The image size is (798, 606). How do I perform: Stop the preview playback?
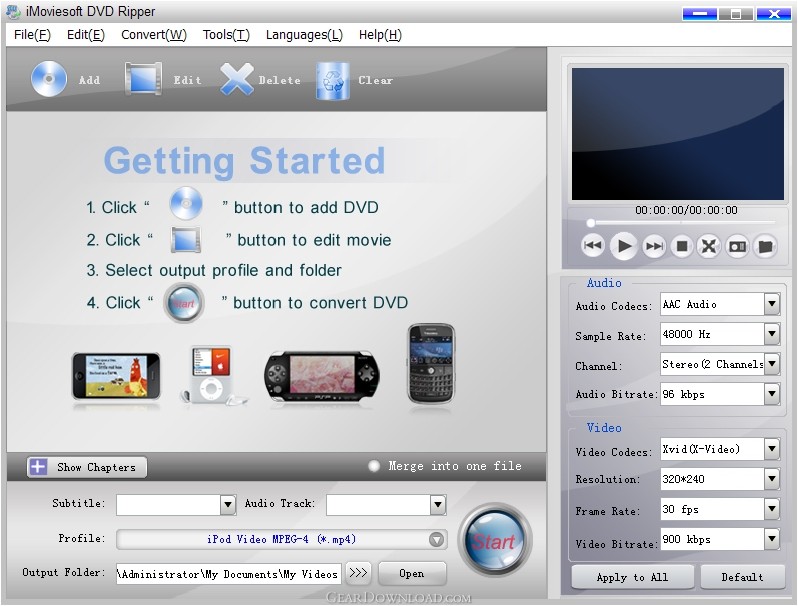(x=682, y=246)
